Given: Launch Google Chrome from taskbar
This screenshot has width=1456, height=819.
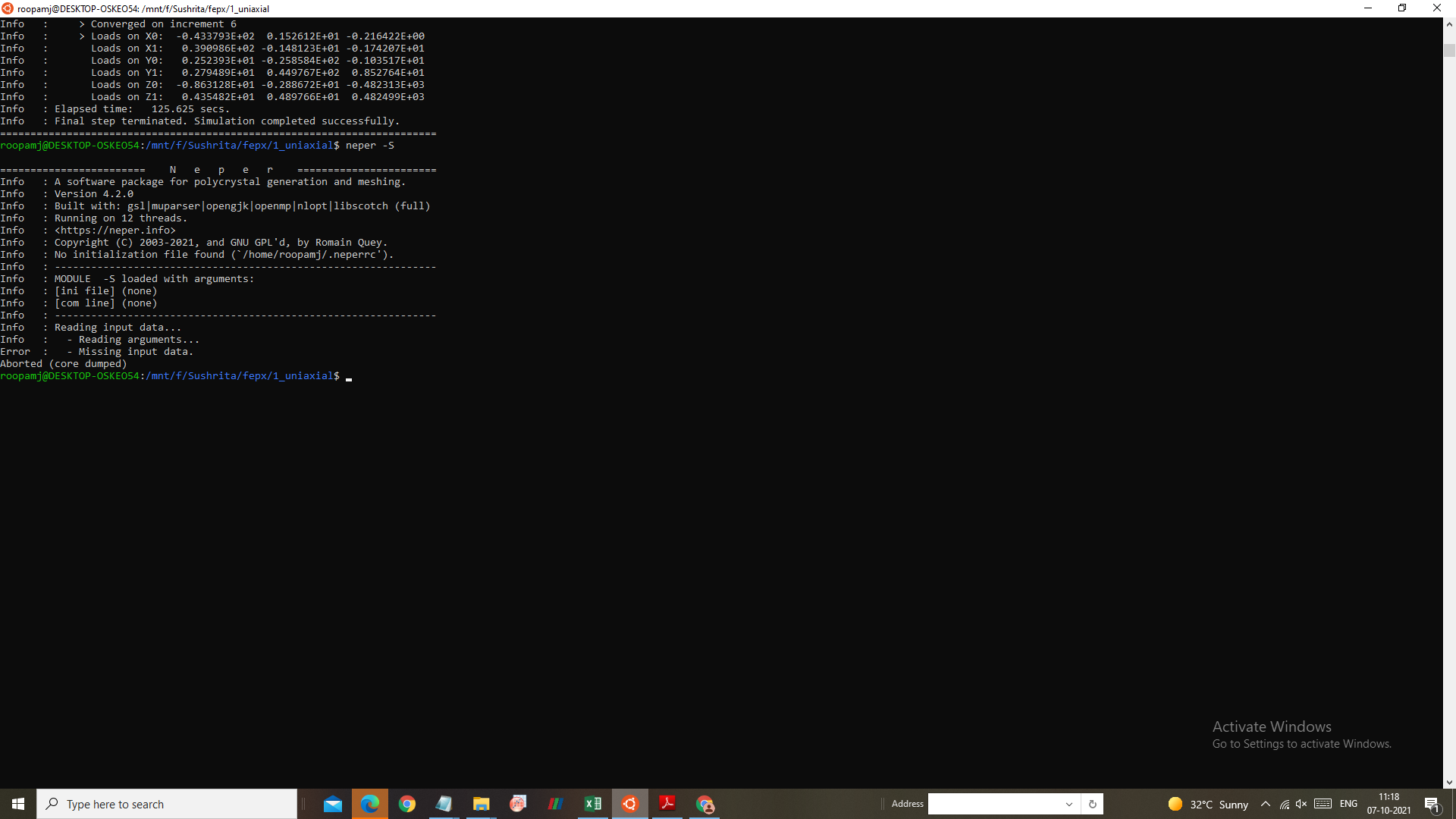Looking at the screenshot, I should click(407, 804).
